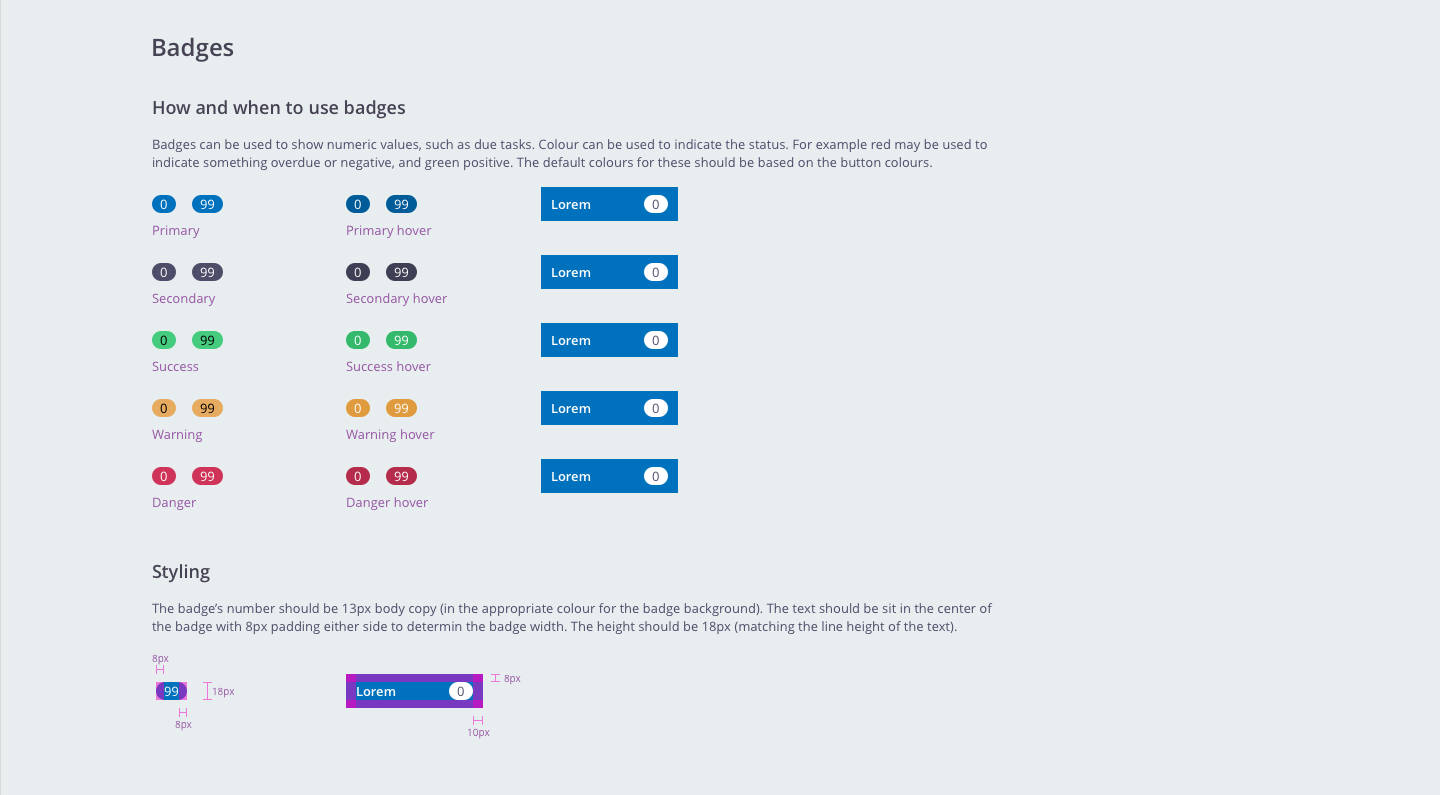Click the Primary badge showing 0
The image size is (1440, 795).
click(164, 204)
